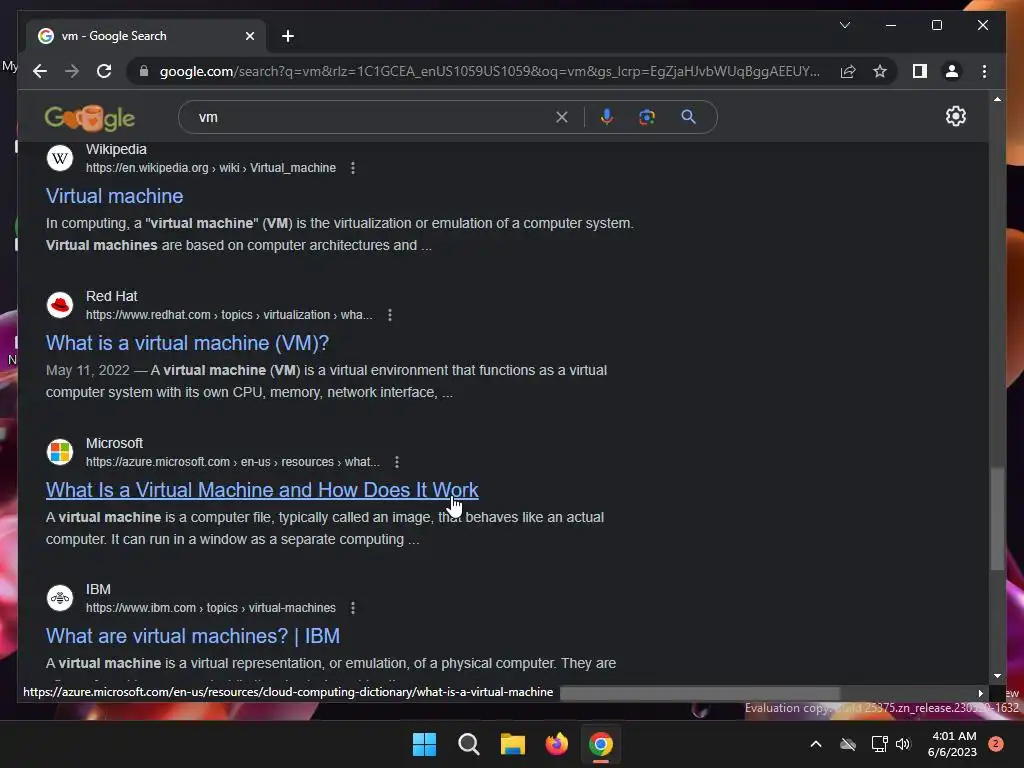Open the tab search dropdown arrow
Image resolution: width=1024 pixels, height=768 pixels.
point(844,25)
